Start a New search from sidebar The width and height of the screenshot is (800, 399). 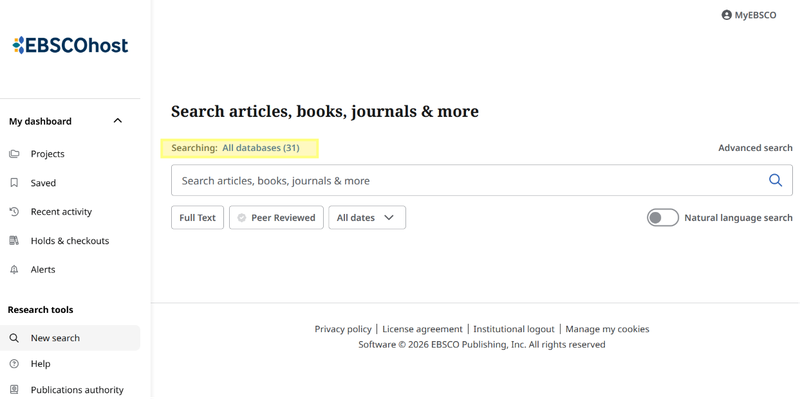click(70, 338)
